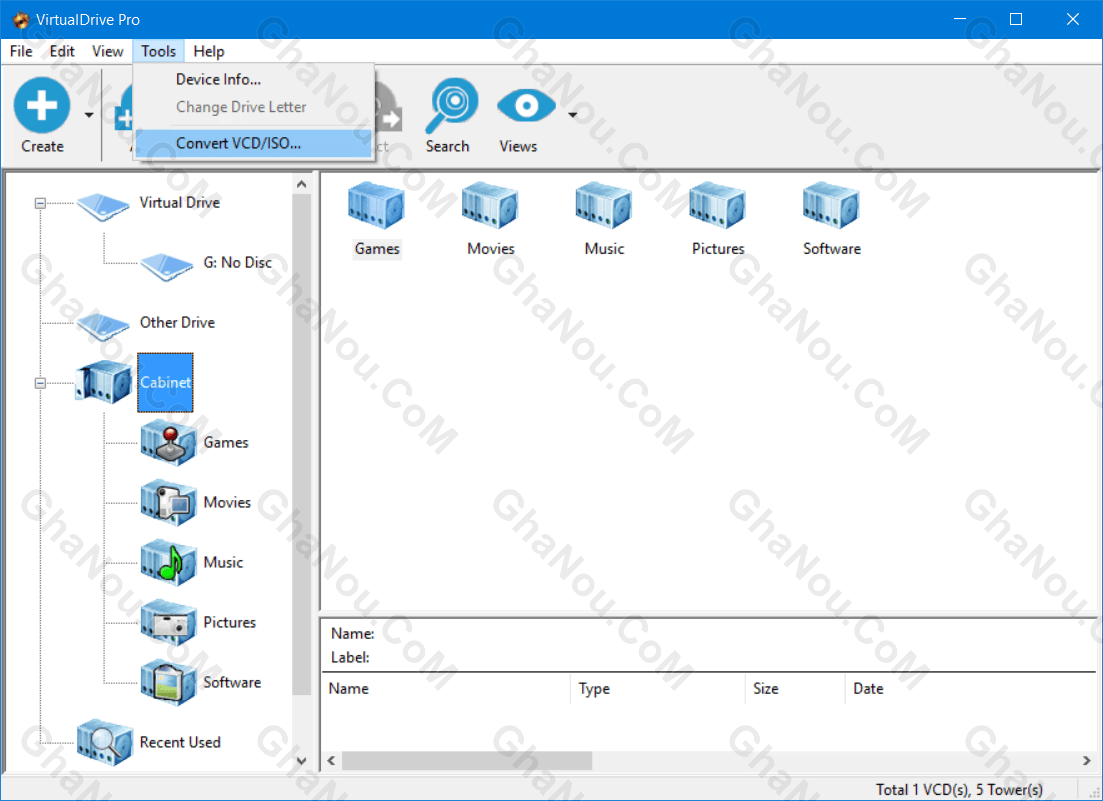Open the Edit menu
The image size is (1103, 801).
click(x=62, y=51)
